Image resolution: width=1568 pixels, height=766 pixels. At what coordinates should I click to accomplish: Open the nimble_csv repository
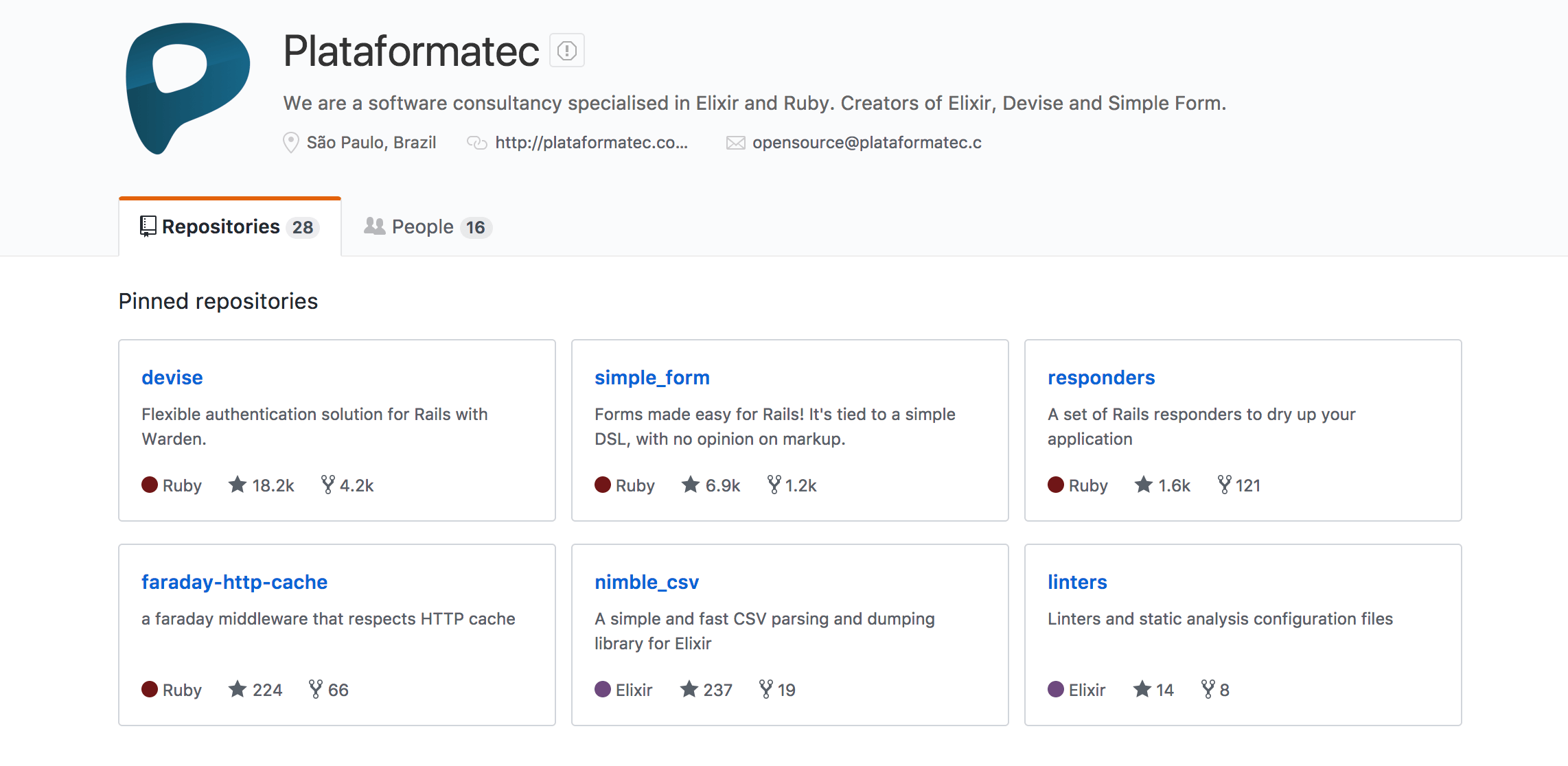pos(647,582)
